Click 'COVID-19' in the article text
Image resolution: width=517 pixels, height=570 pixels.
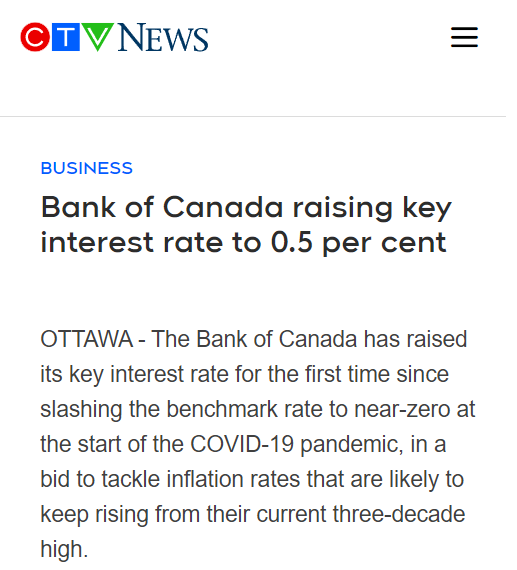click(x=242, y=444)
